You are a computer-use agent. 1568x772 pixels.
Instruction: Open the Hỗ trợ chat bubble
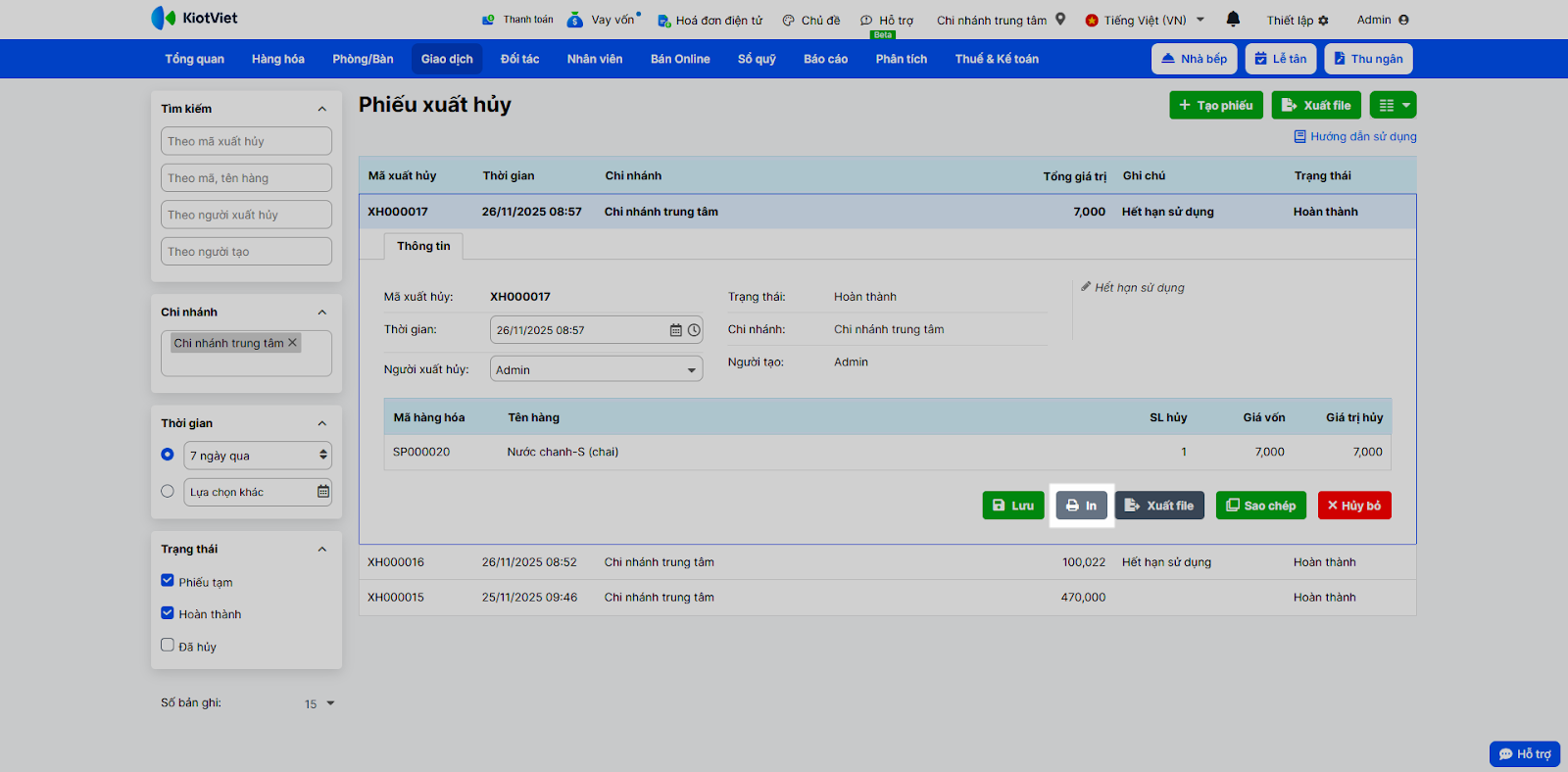point(1525,753)
